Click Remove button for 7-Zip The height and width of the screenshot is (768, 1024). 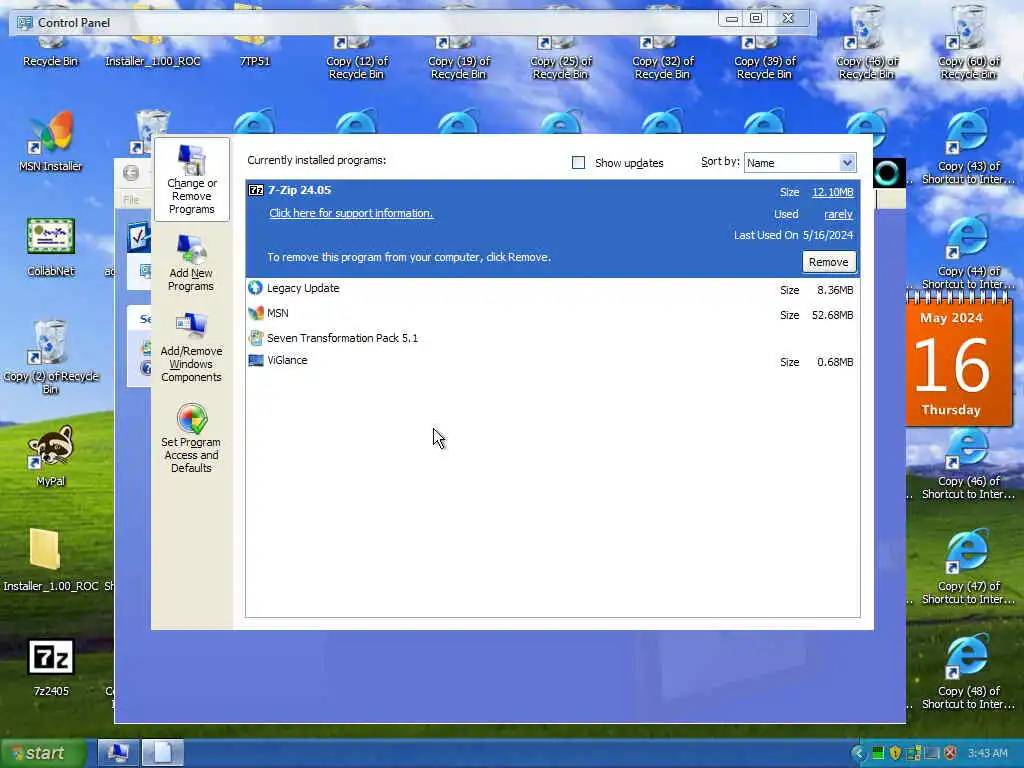click(829, 262)
